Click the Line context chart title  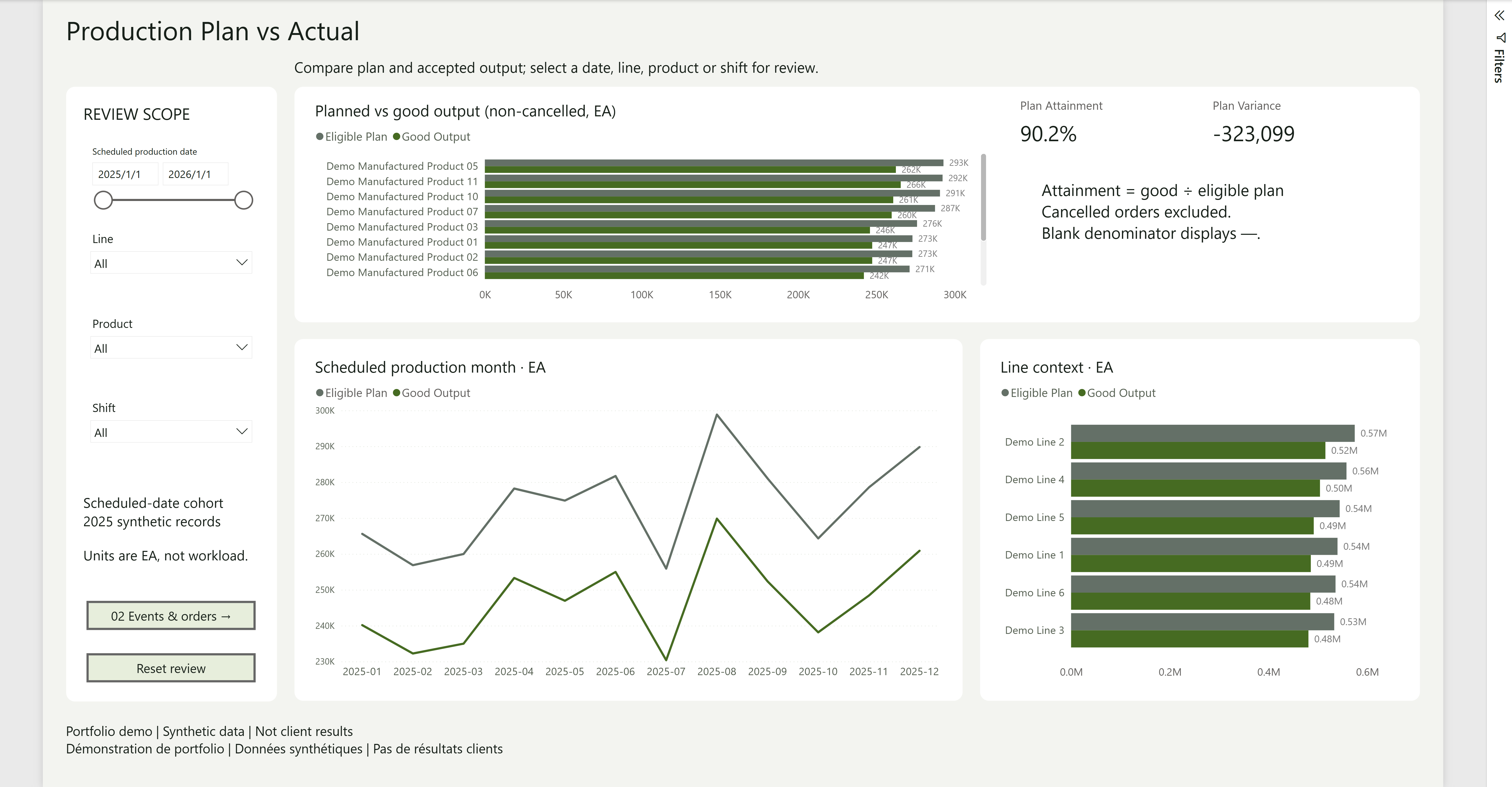click(x=1056, y=367)
